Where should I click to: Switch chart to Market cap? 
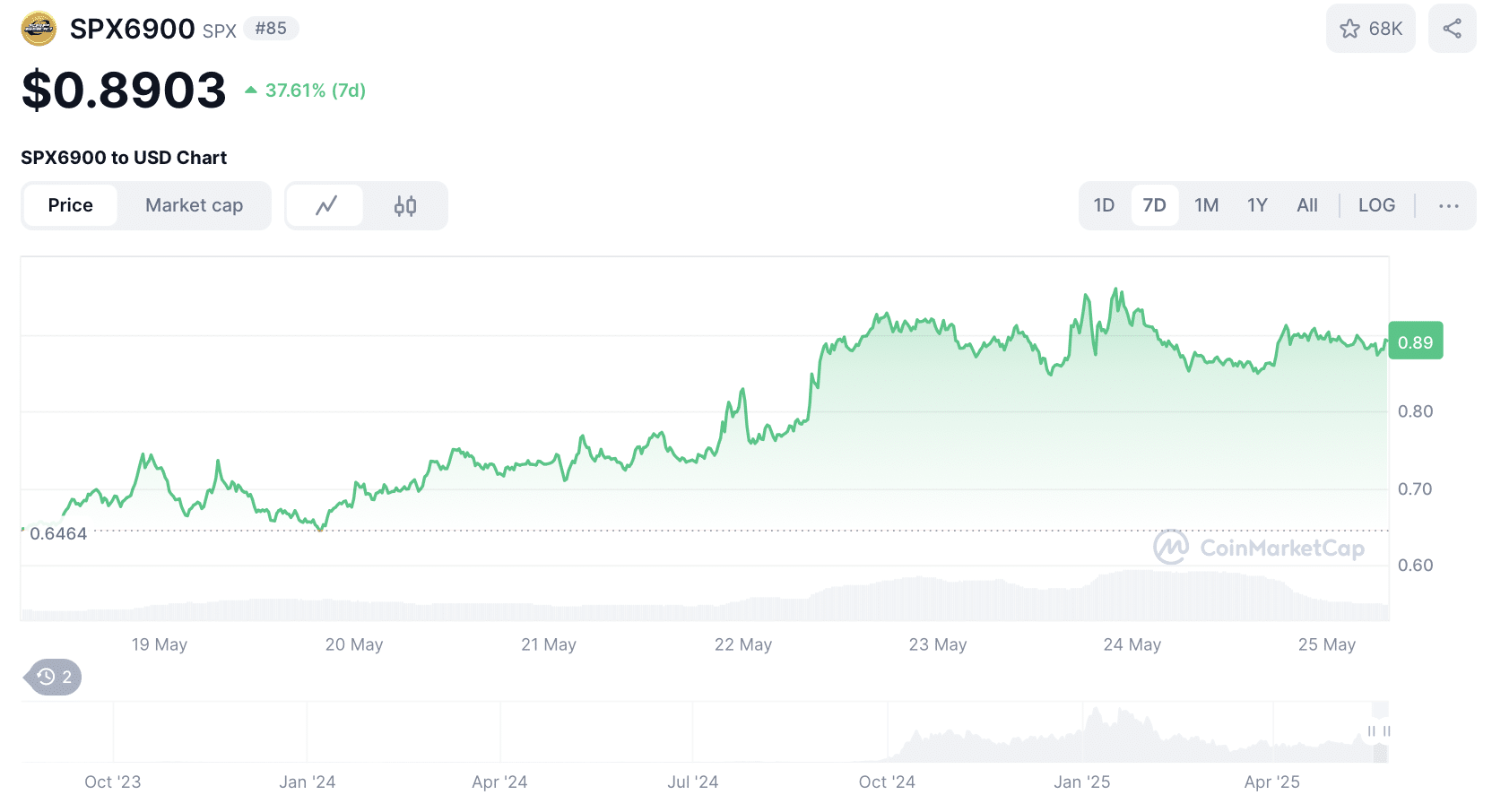click(194, 205)
